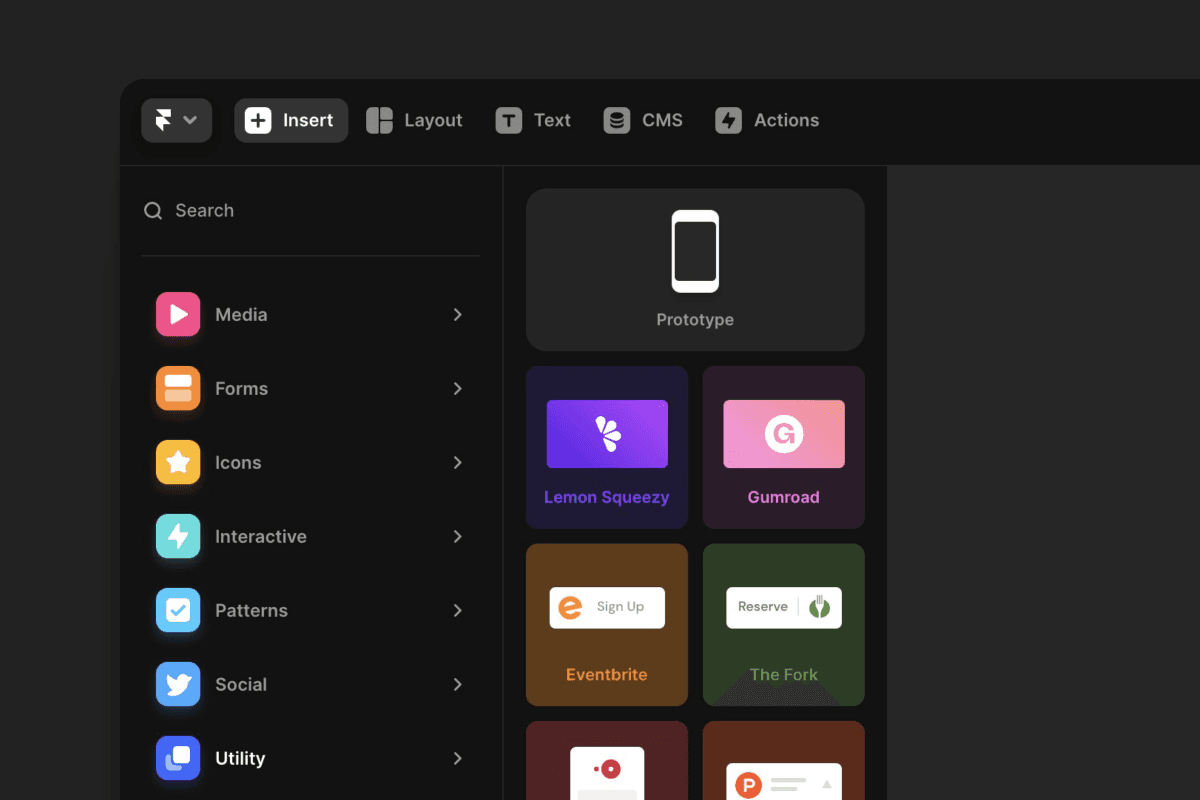Click the Lemon Squeezy purple logo thumbnail
The image size is (1200, 800).
click(x=607, y=434)
